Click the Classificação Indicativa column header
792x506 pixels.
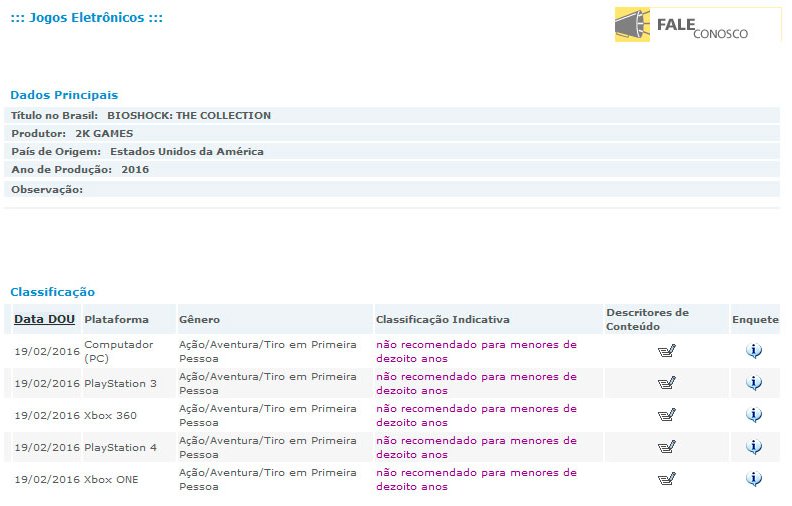pos(442,320)
